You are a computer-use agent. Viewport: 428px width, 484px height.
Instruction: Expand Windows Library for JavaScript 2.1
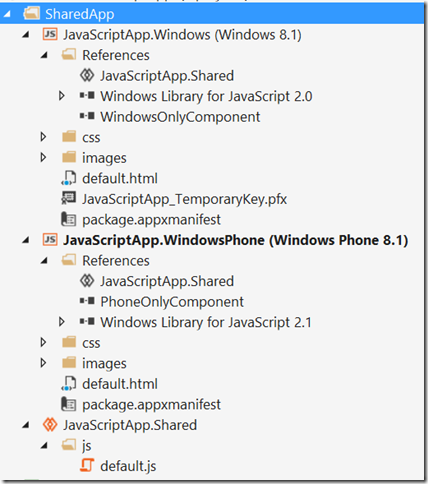[x=62, y=322]
